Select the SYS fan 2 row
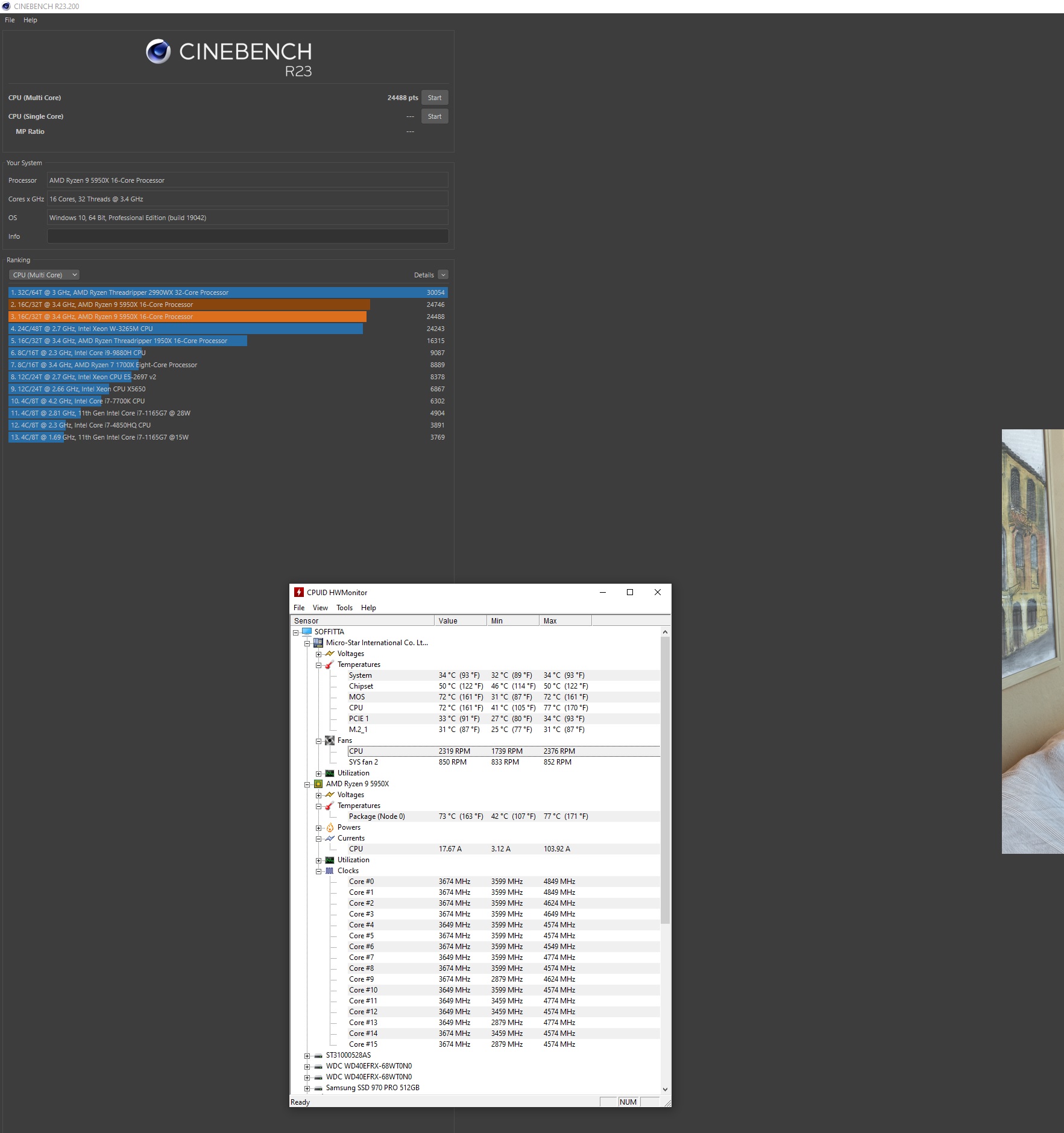 coord(503,762)
